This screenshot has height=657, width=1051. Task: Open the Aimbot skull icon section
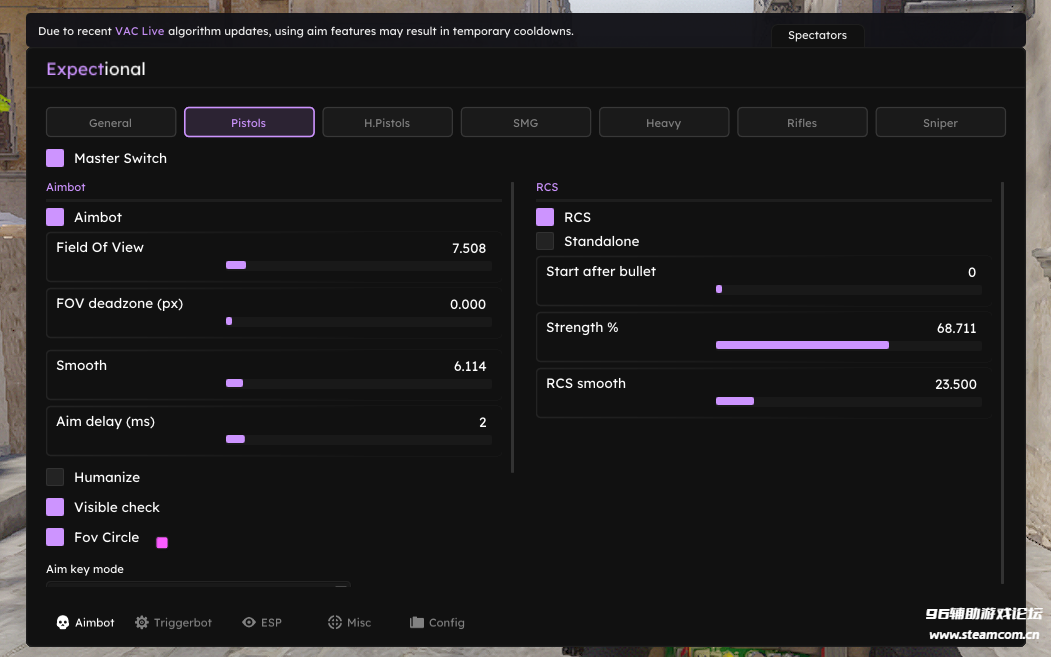tap(85, 623)
